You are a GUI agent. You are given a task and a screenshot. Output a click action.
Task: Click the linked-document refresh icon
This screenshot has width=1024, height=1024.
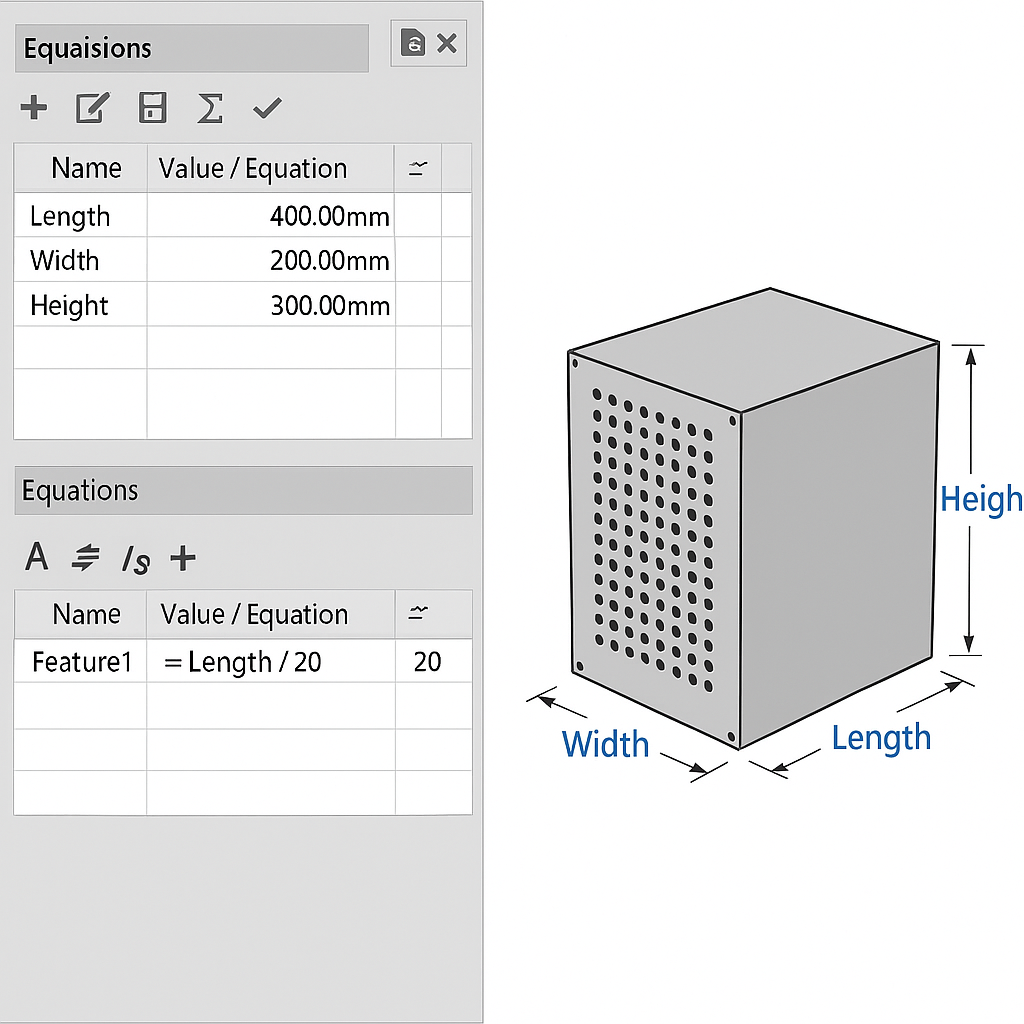click(413, 43)
